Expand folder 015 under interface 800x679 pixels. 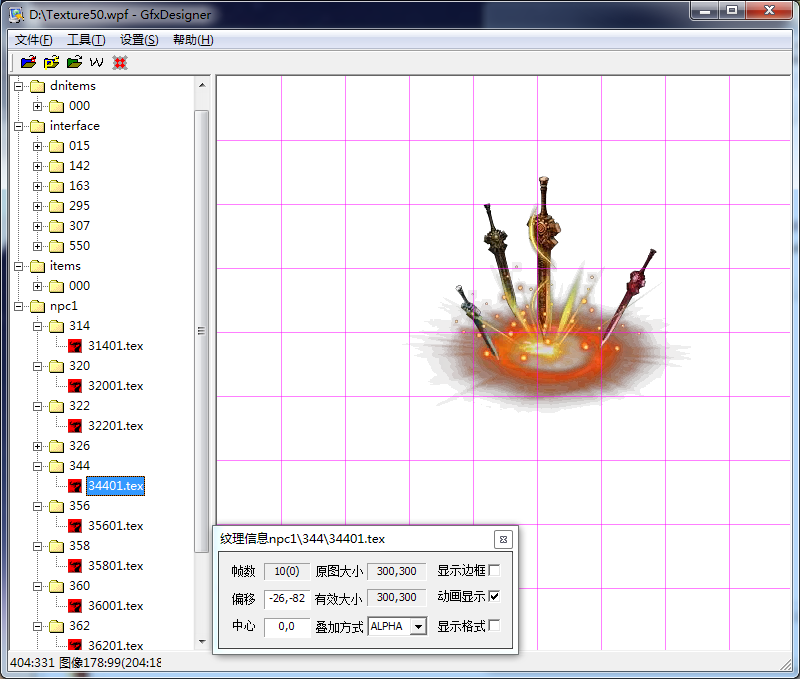click(37, 146)
